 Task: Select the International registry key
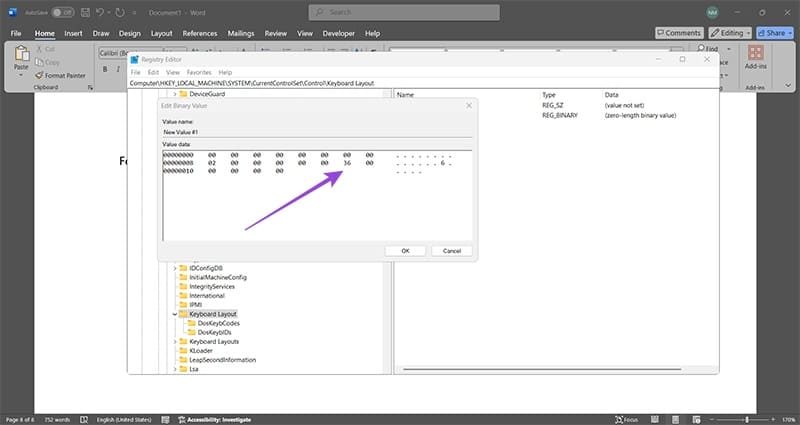[207, 296]
